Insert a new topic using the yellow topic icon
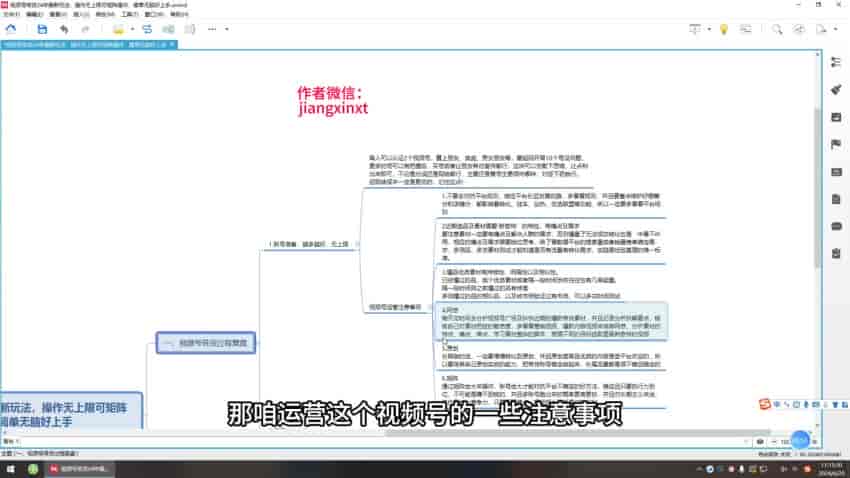 (x=118, y=29)
